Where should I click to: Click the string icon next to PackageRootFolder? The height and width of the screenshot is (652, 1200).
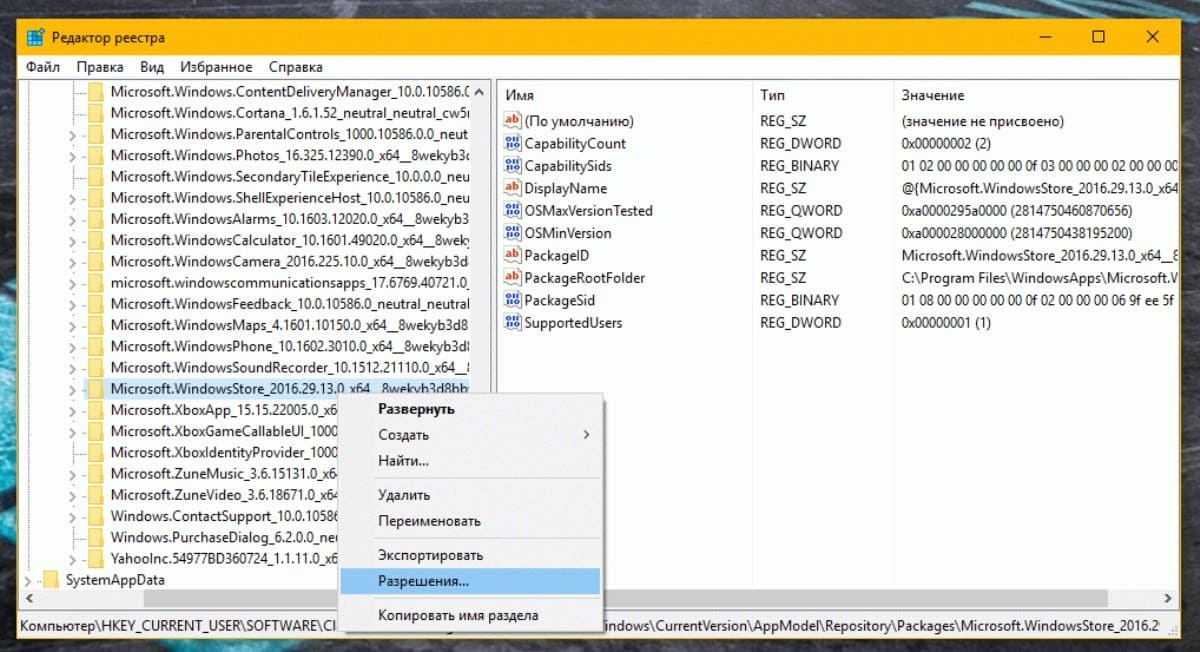pos(513,278)
